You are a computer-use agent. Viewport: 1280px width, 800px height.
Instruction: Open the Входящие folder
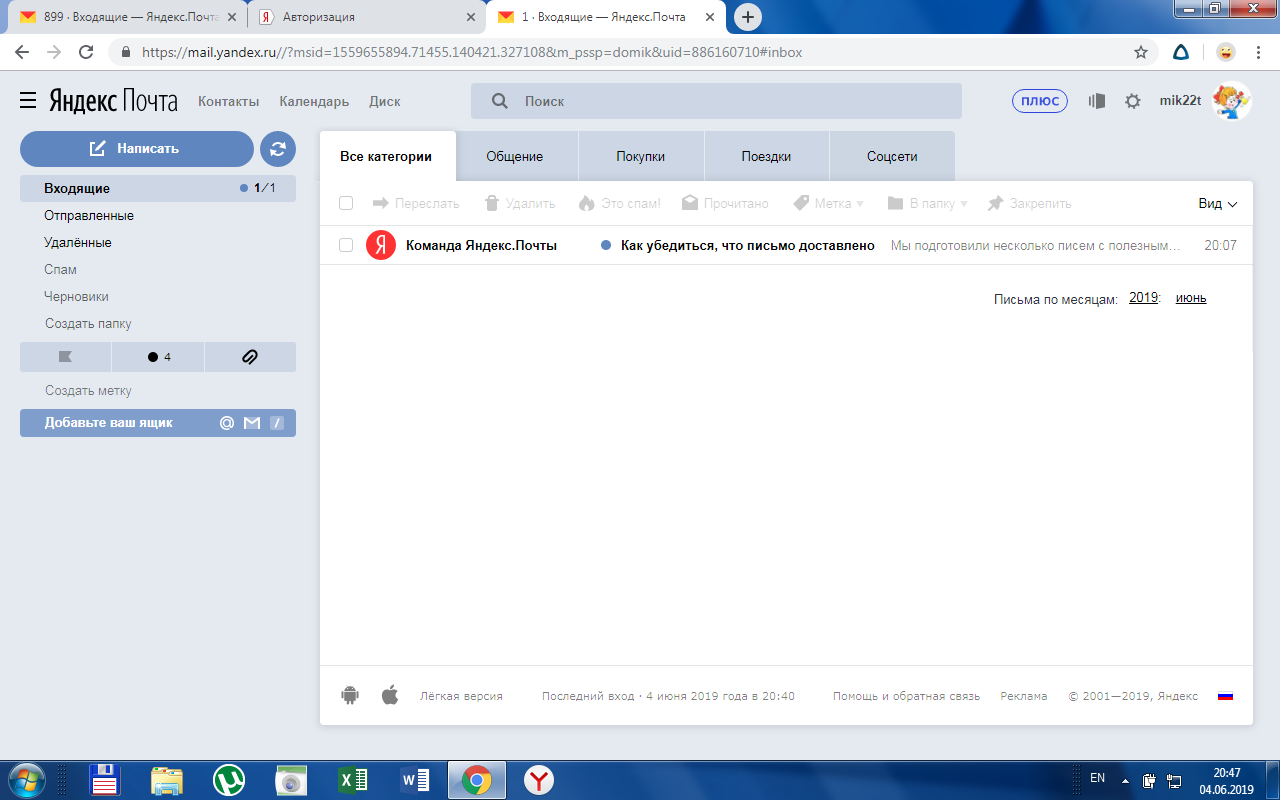pyautogui.click(x=158, y=188)
